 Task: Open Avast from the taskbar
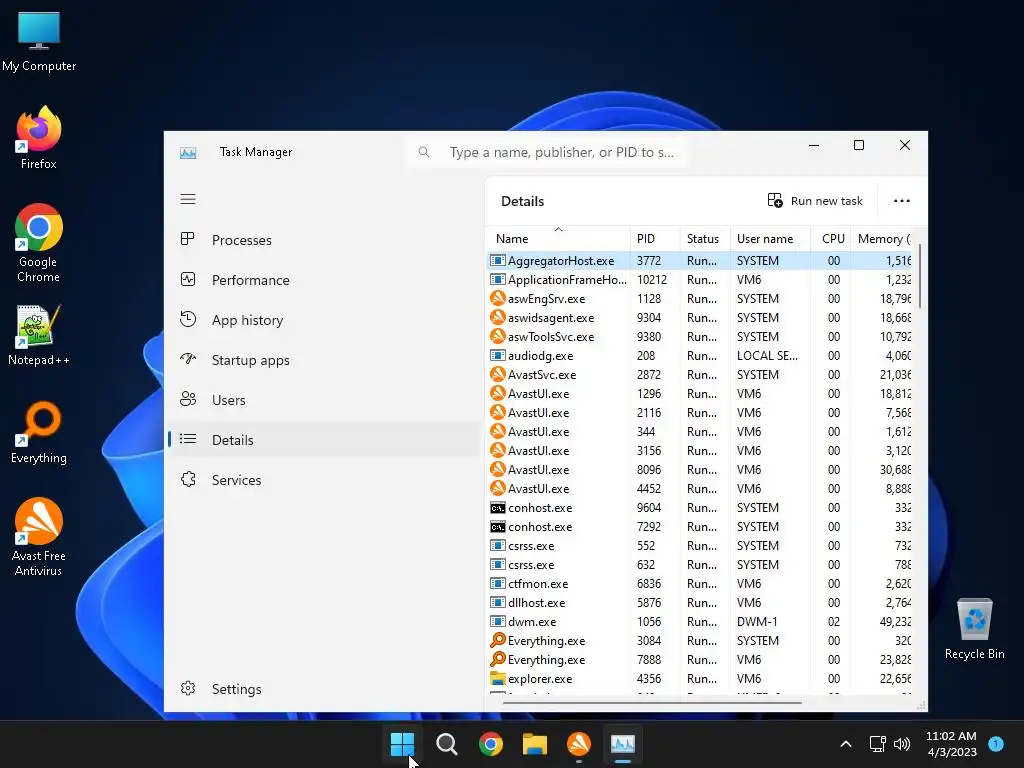click(x=579, y=744)
